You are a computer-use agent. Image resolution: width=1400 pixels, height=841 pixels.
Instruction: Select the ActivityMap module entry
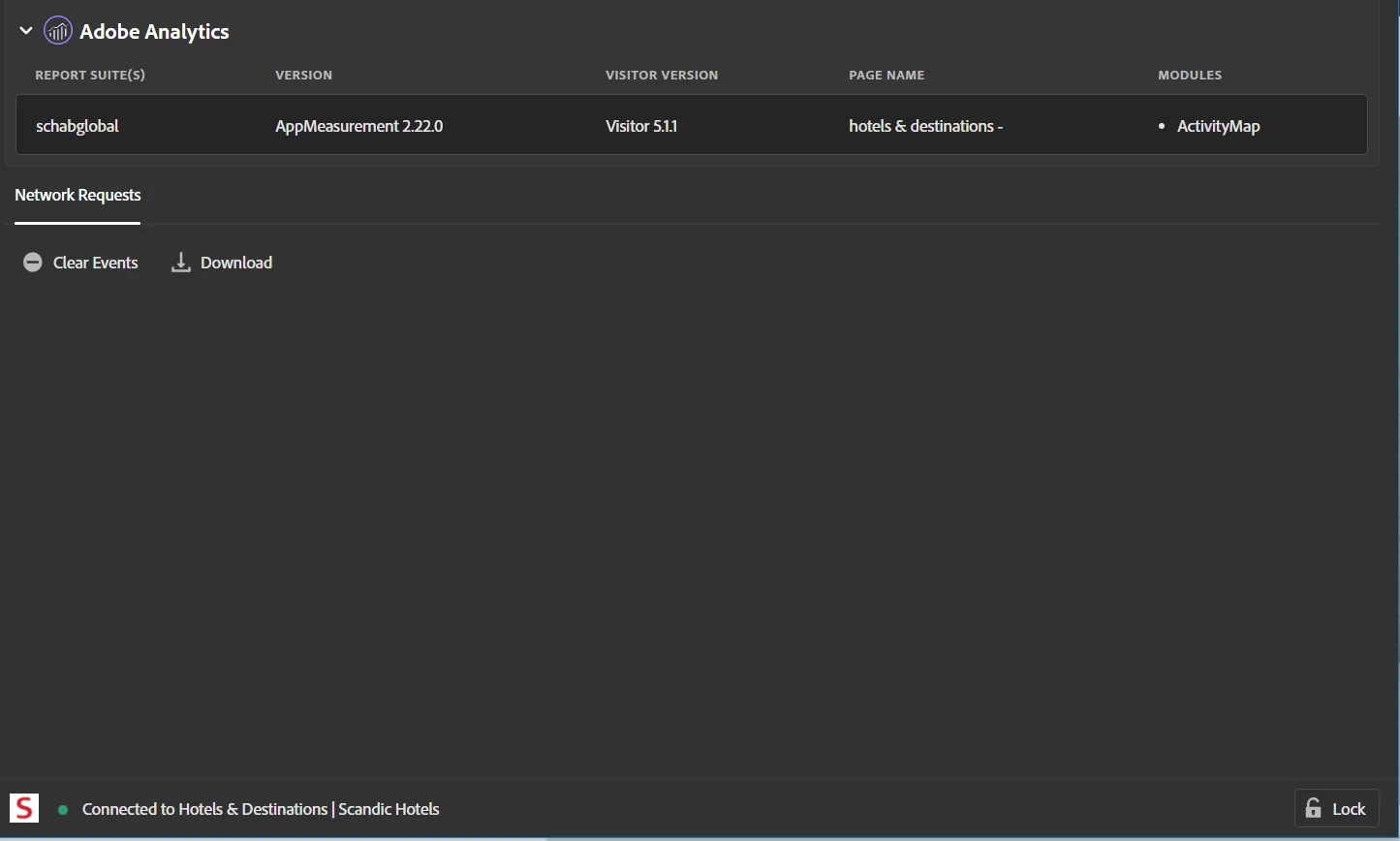pos(1218,126)
